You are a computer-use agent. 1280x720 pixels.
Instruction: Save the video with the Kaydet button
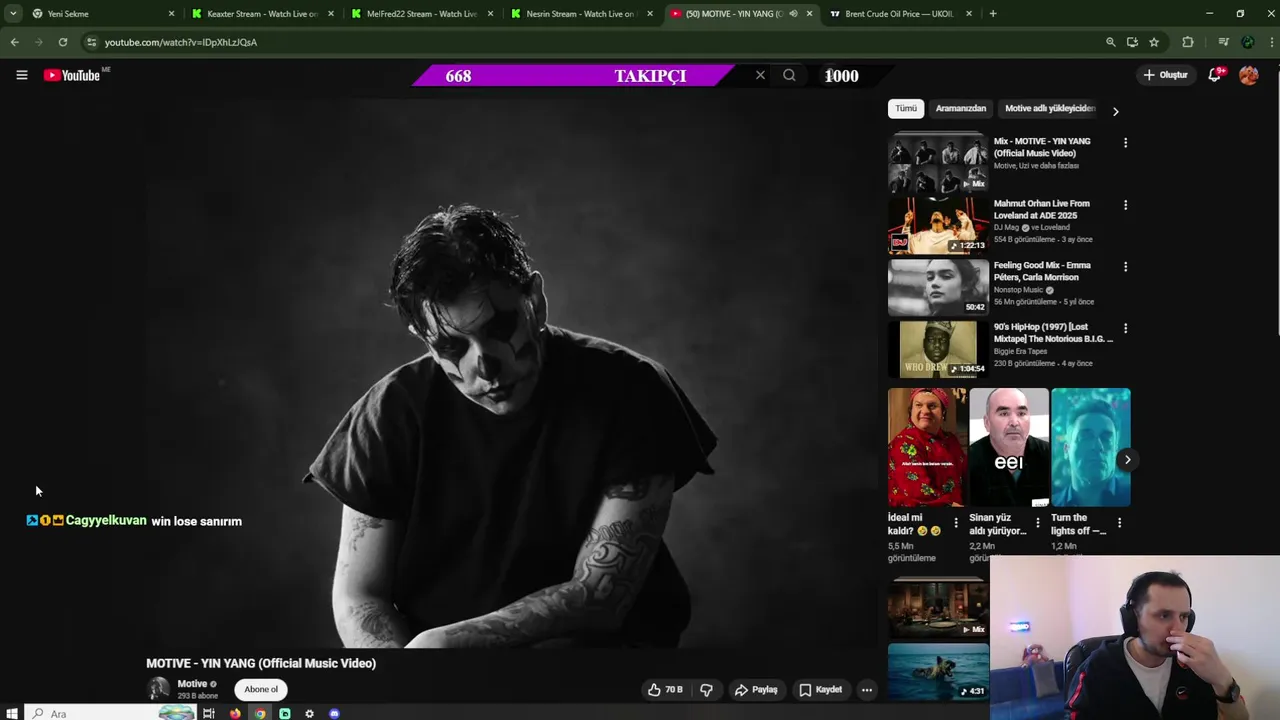pos(820,689)
